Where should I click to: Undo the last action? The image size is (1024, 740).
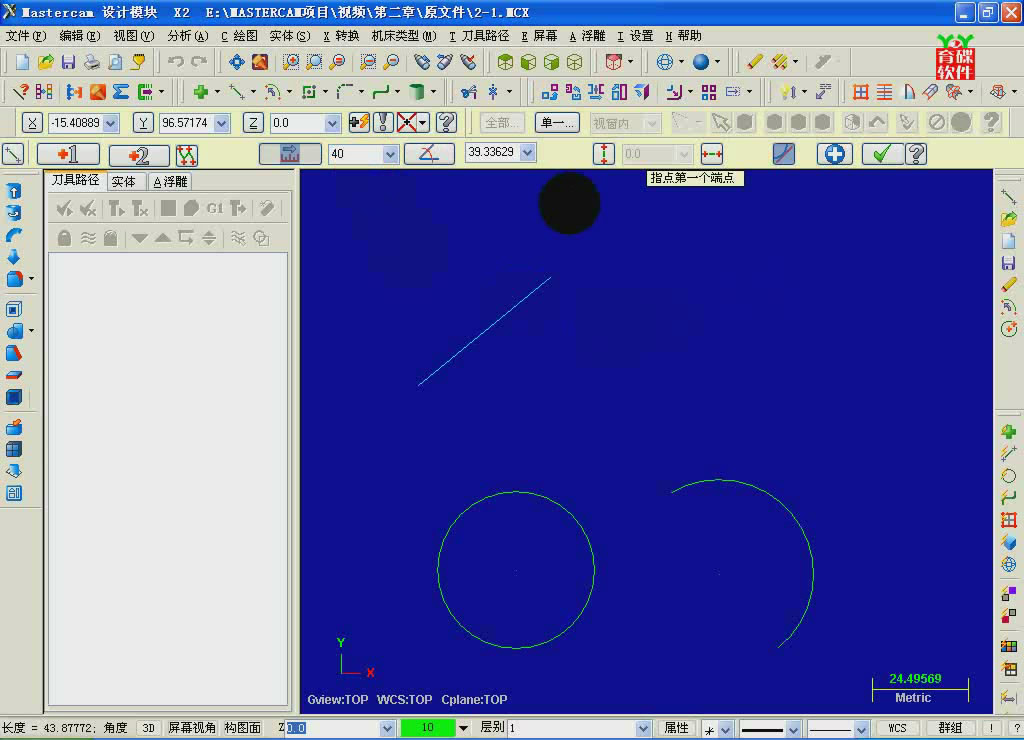tap(175, 62)
